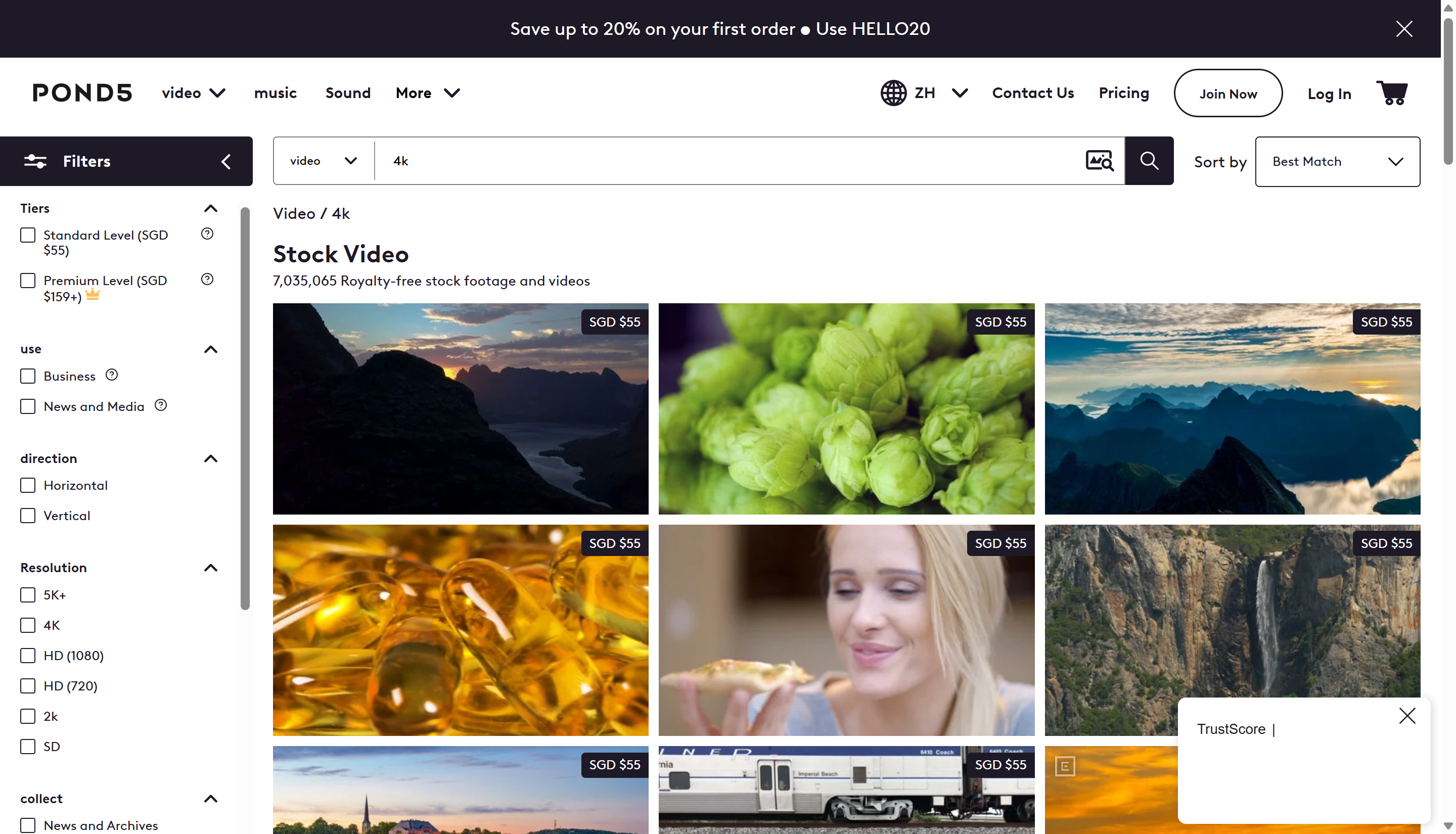
Task: Open the video media type dropdown in the search bar
Action: point(324,161)
